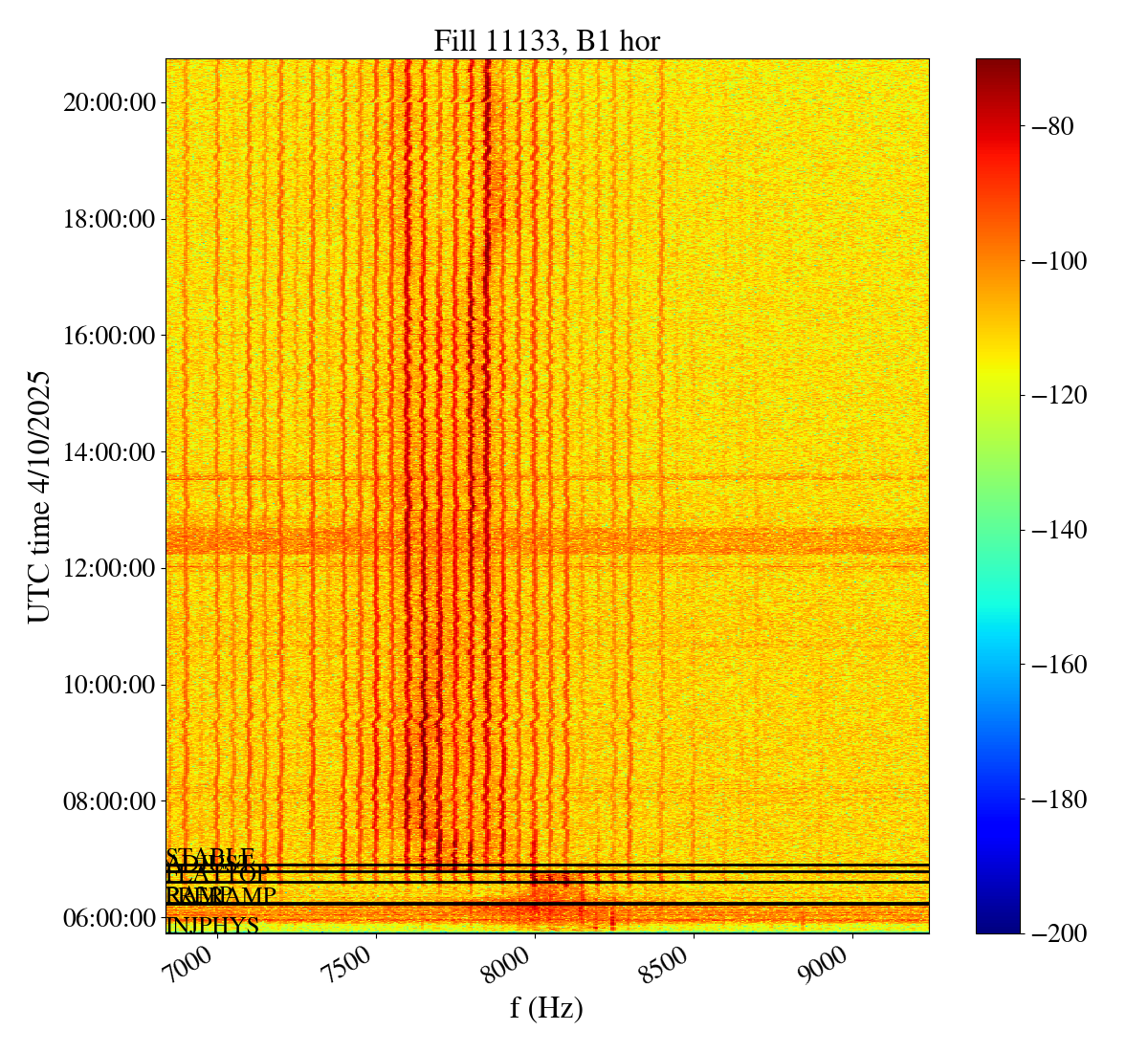Click the 12:00:00 time tick label
This screenshot has height=1052, width=1148.
click(x=109, y=568)
